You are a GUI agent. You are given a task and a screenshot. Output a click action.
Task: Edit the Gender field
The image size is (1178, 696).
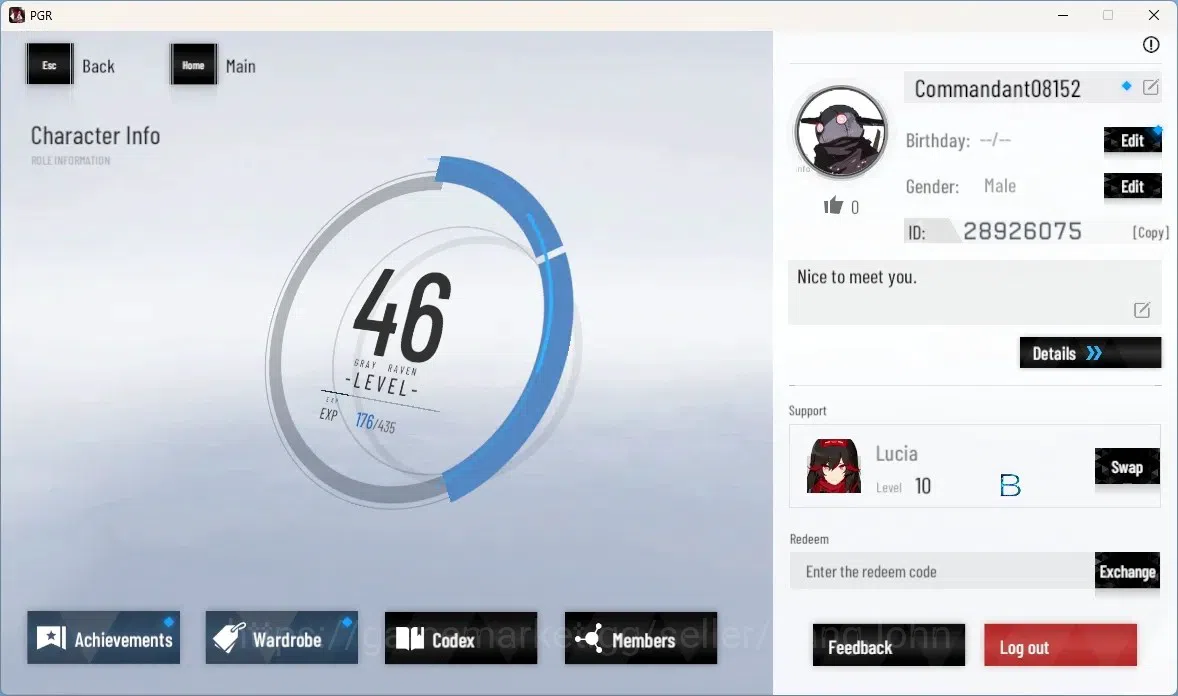pos(1132,186)
